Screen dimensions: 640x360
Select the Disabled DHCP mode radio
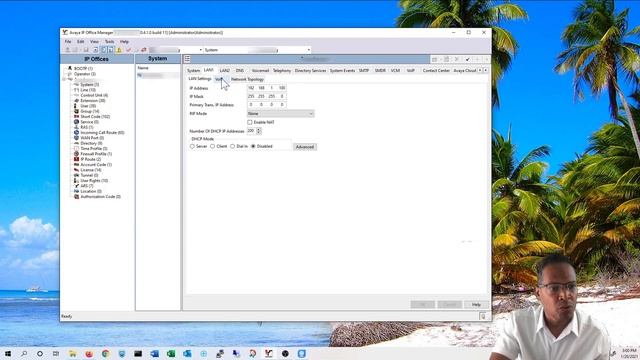[x=253, y=146]
